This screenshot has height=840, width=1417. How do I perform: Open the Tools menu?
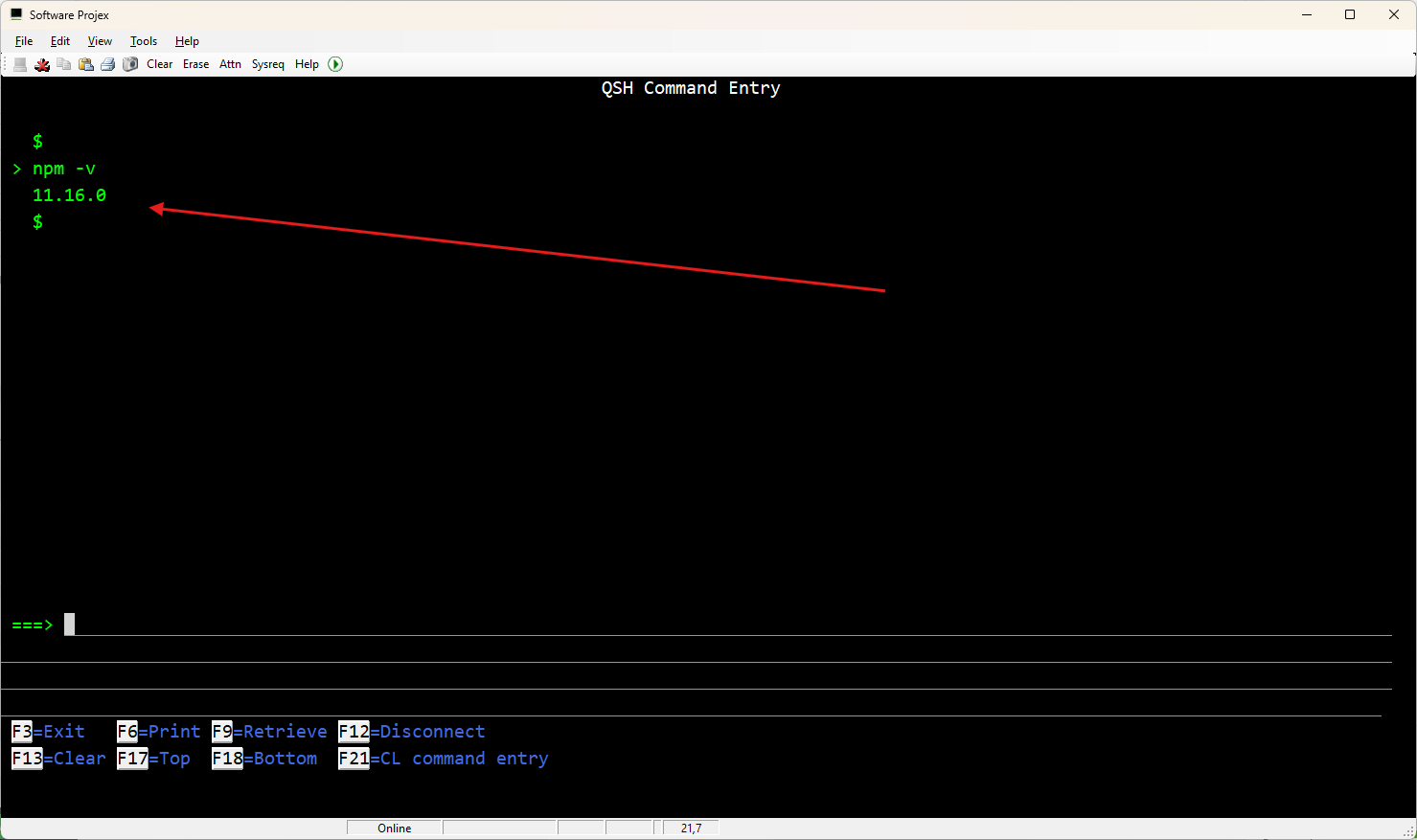(144, 41)
